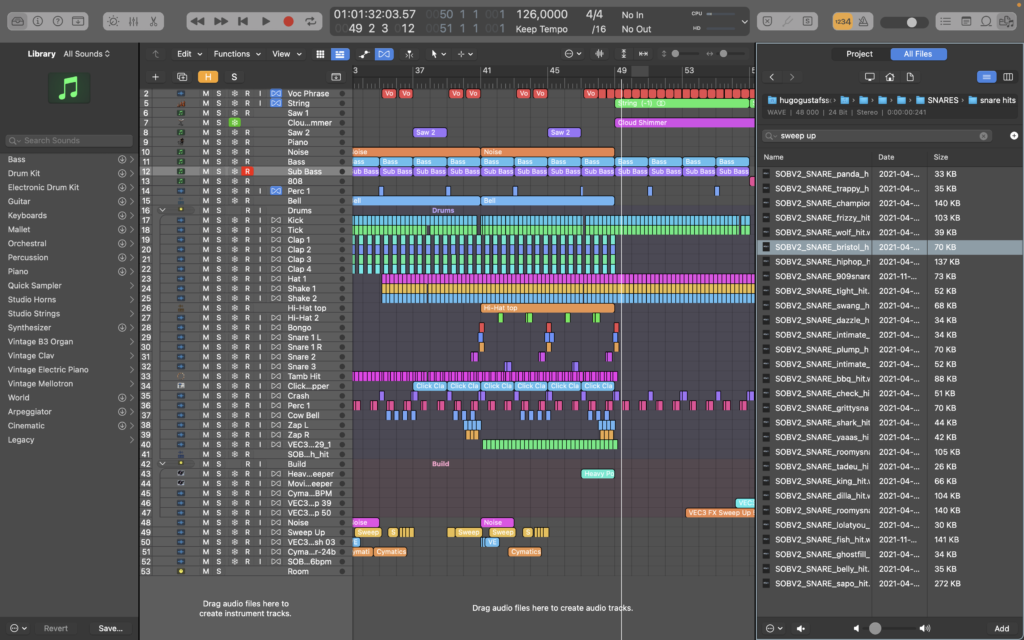Open the Apple Loops browser icon
This screenshot has height=640, width=1024.
(986, 19)
